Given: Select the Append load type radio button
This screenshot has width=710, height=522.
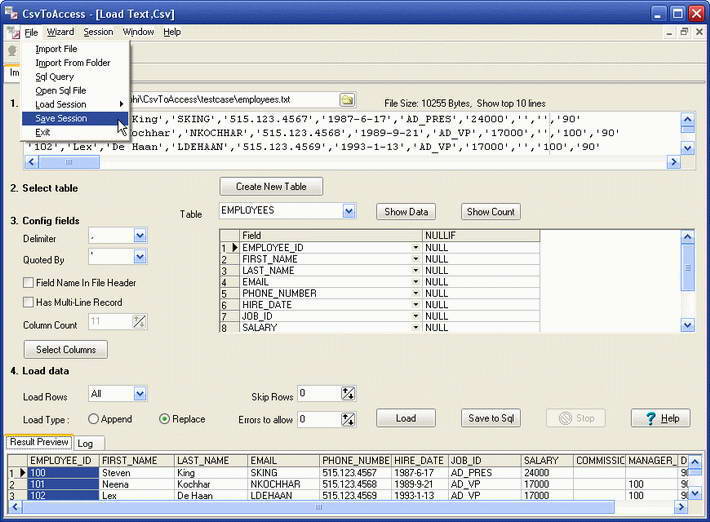Looking at the screenshot, I should (93, 419).
